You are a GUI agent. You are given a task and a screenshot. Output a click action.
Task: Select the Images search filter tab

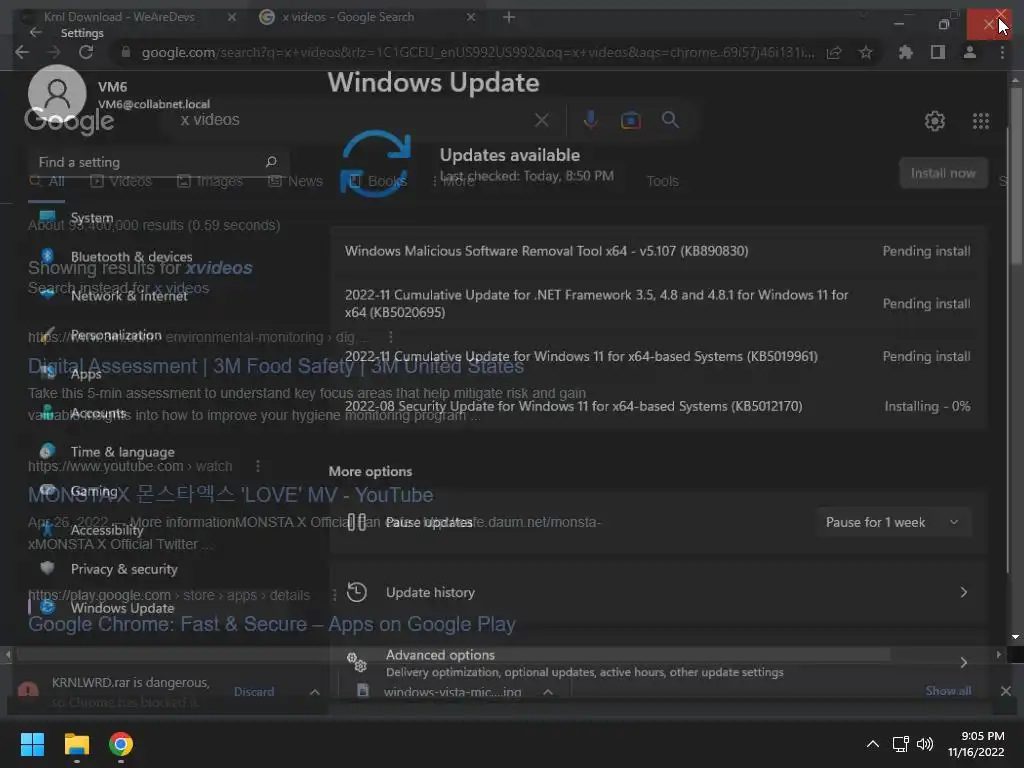[x=210, y=181]
